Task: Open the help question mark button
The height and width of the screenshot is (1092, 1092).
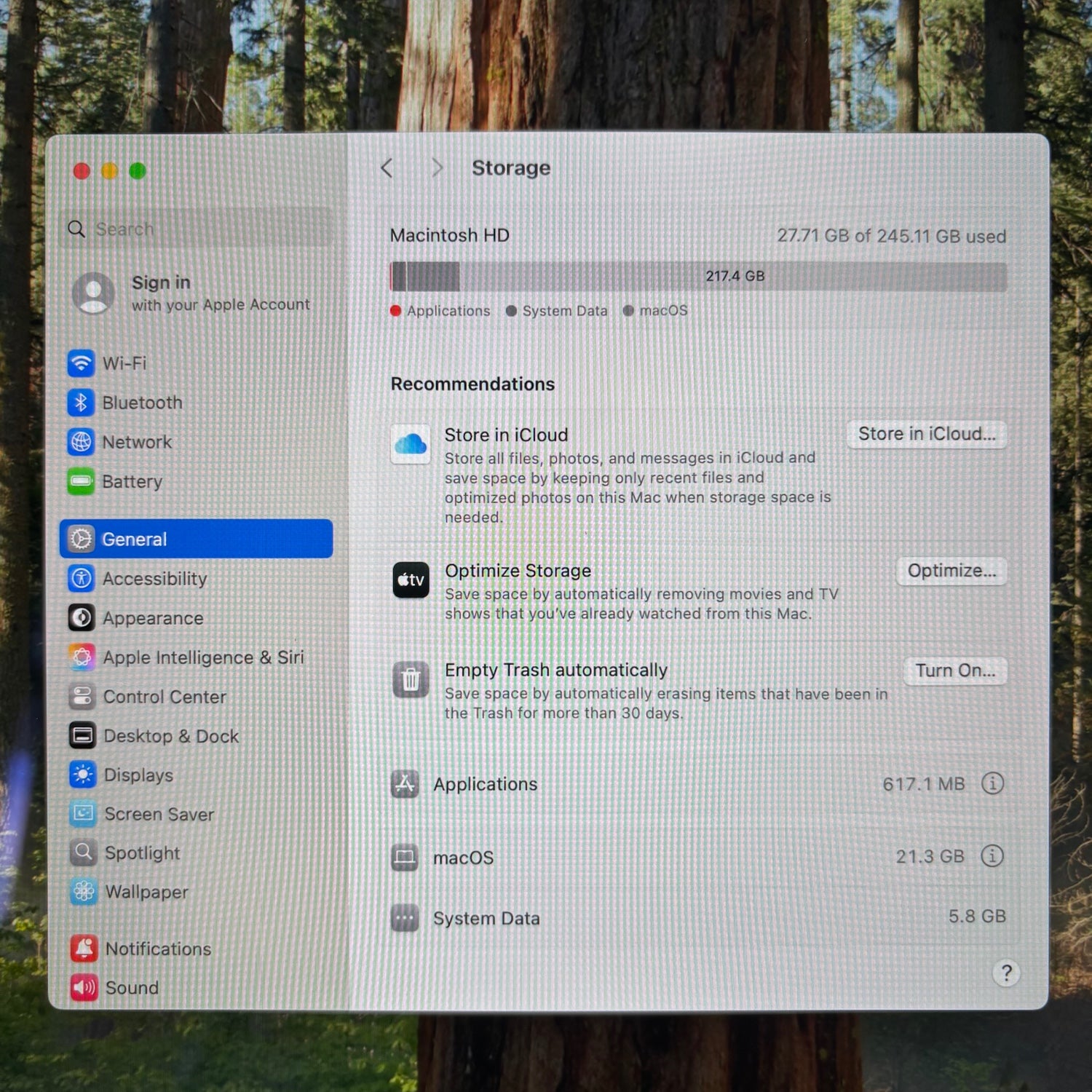Action: [x=1006, y=973]
